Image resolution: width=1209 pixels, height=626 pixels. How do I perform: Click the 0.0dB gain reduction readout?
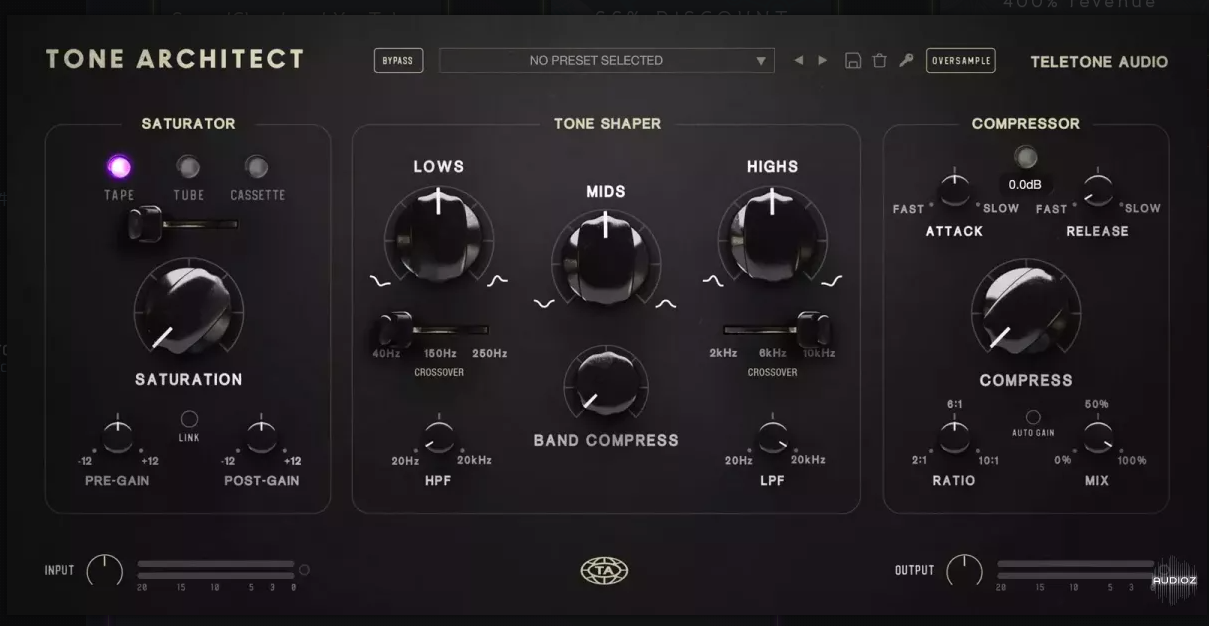(1025, 185)
